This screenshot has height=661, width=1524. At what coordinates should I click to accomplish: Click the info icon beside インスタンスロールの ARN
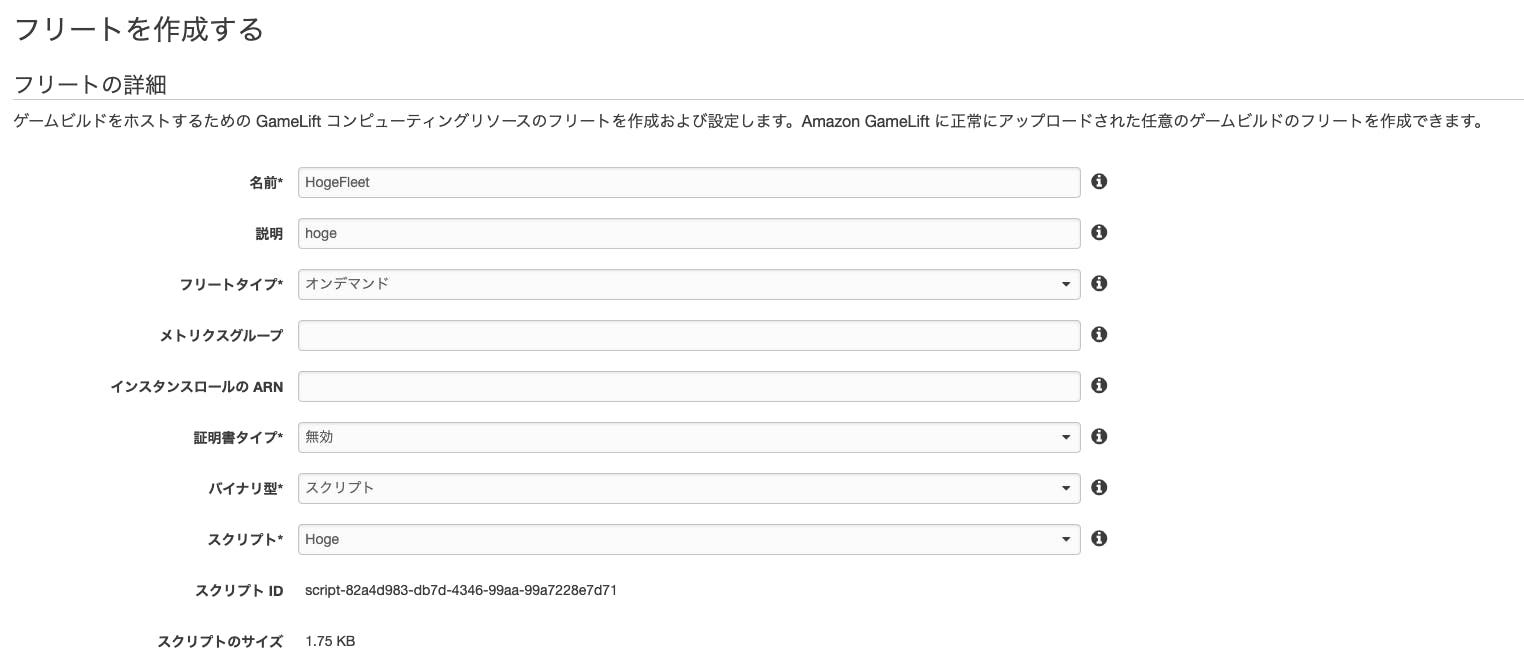coord(1098,386)
